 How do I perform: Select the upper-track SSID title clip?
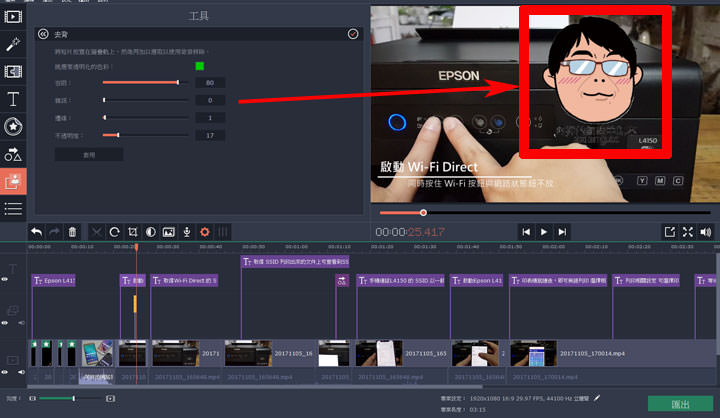click(295, 261)
